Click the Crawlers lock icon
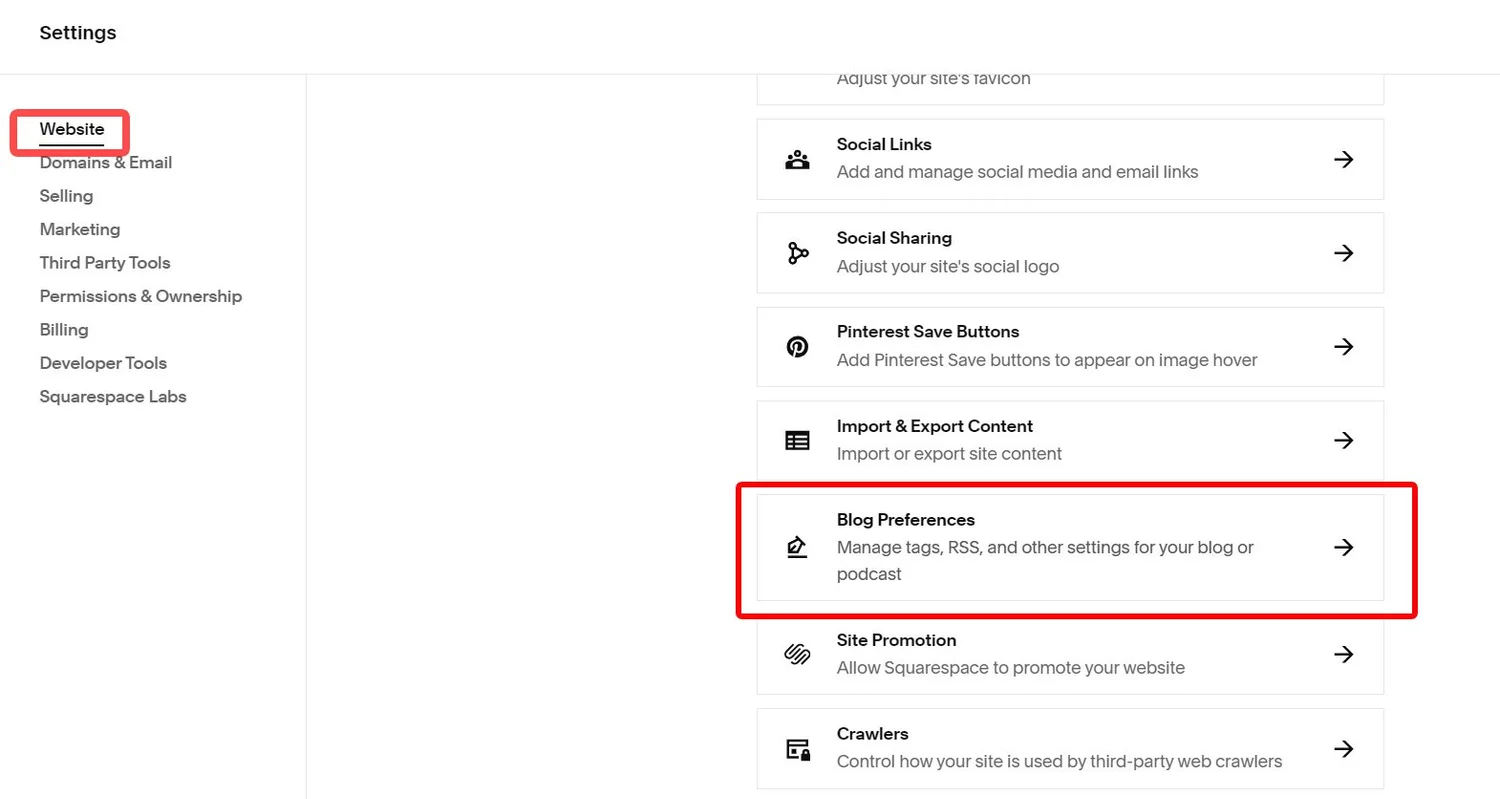Viewport: 1500px width, 799px height. 797,748
